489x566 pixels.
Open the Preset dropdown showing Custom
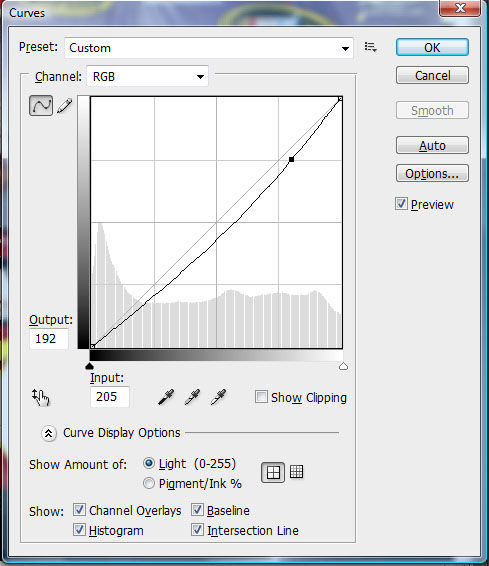click(x=209, y=48)
